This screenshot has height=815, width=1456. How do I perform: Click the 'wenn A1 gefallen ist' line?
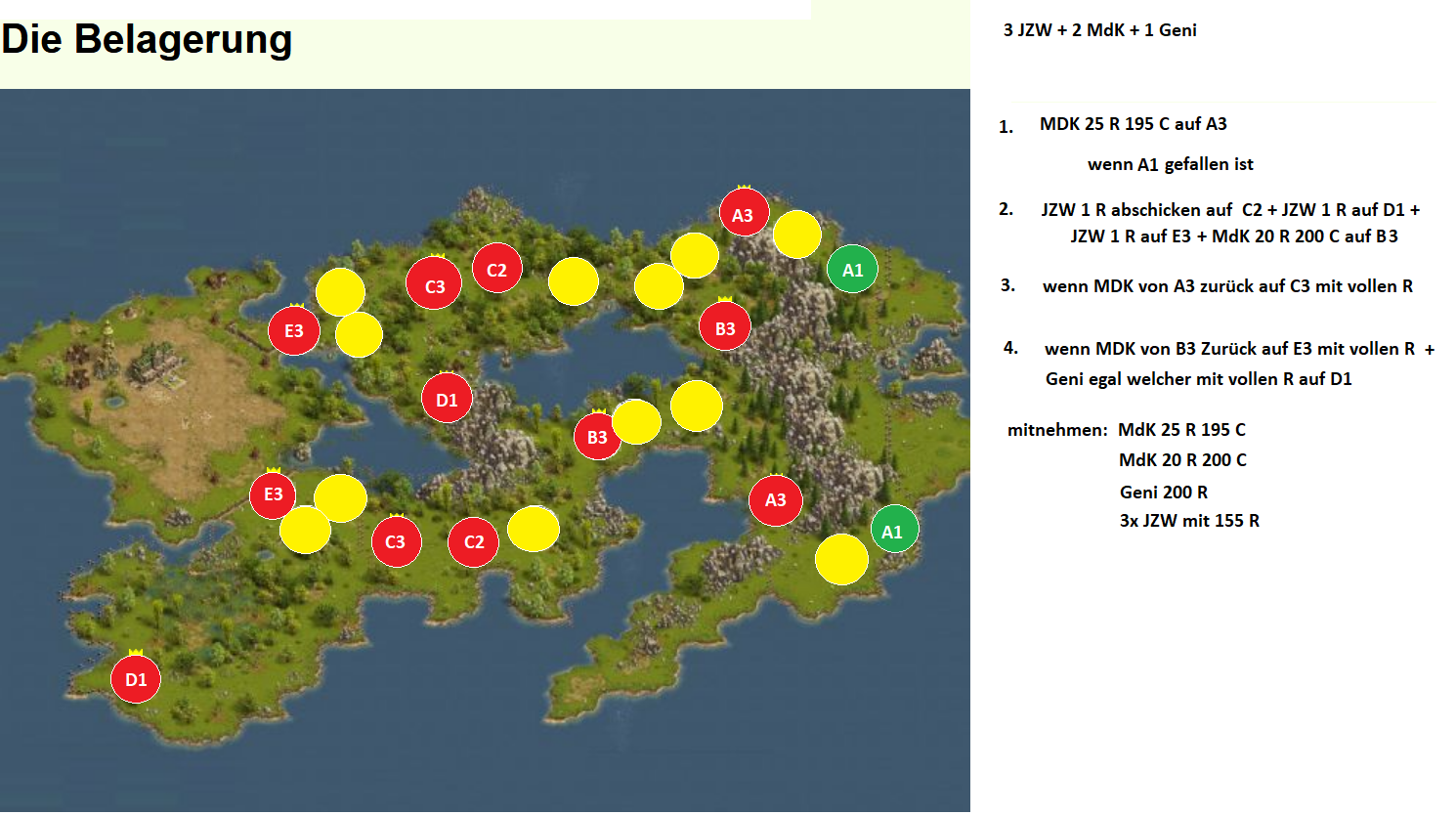tap(1170, 164)
